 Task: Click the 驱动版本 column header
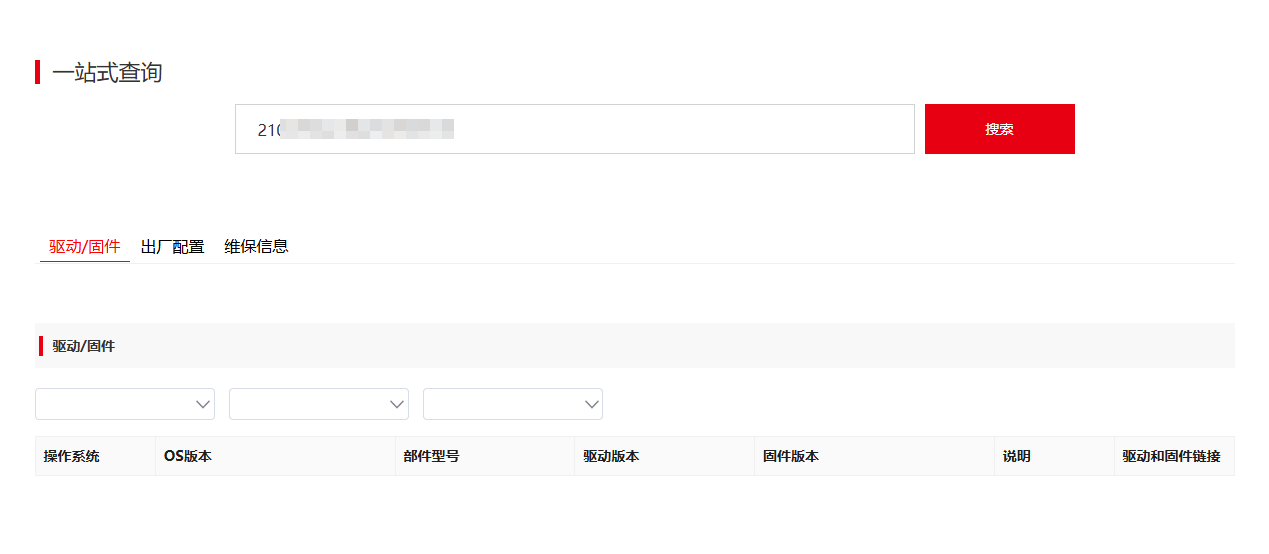pos(611,456)
